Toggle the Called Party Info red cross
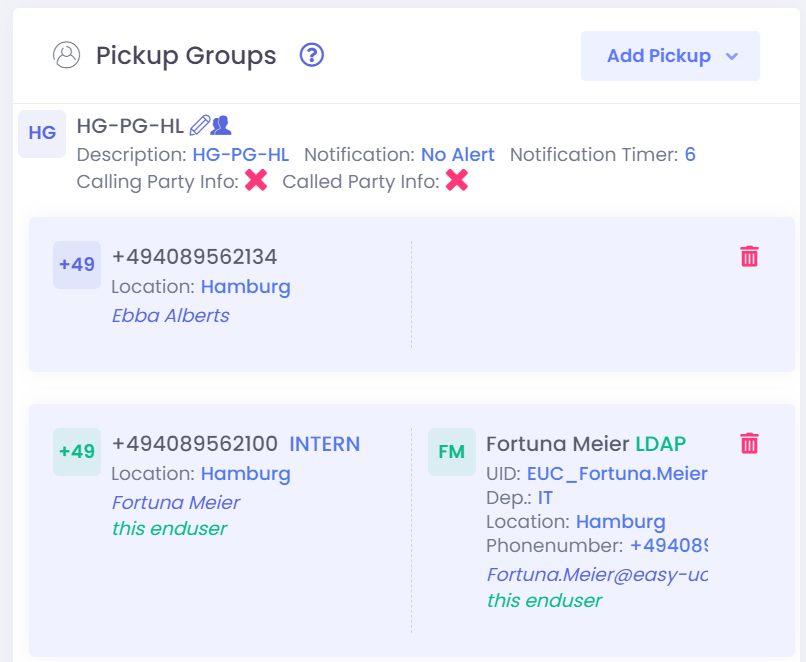806x662 pixels. coord(457,181)
